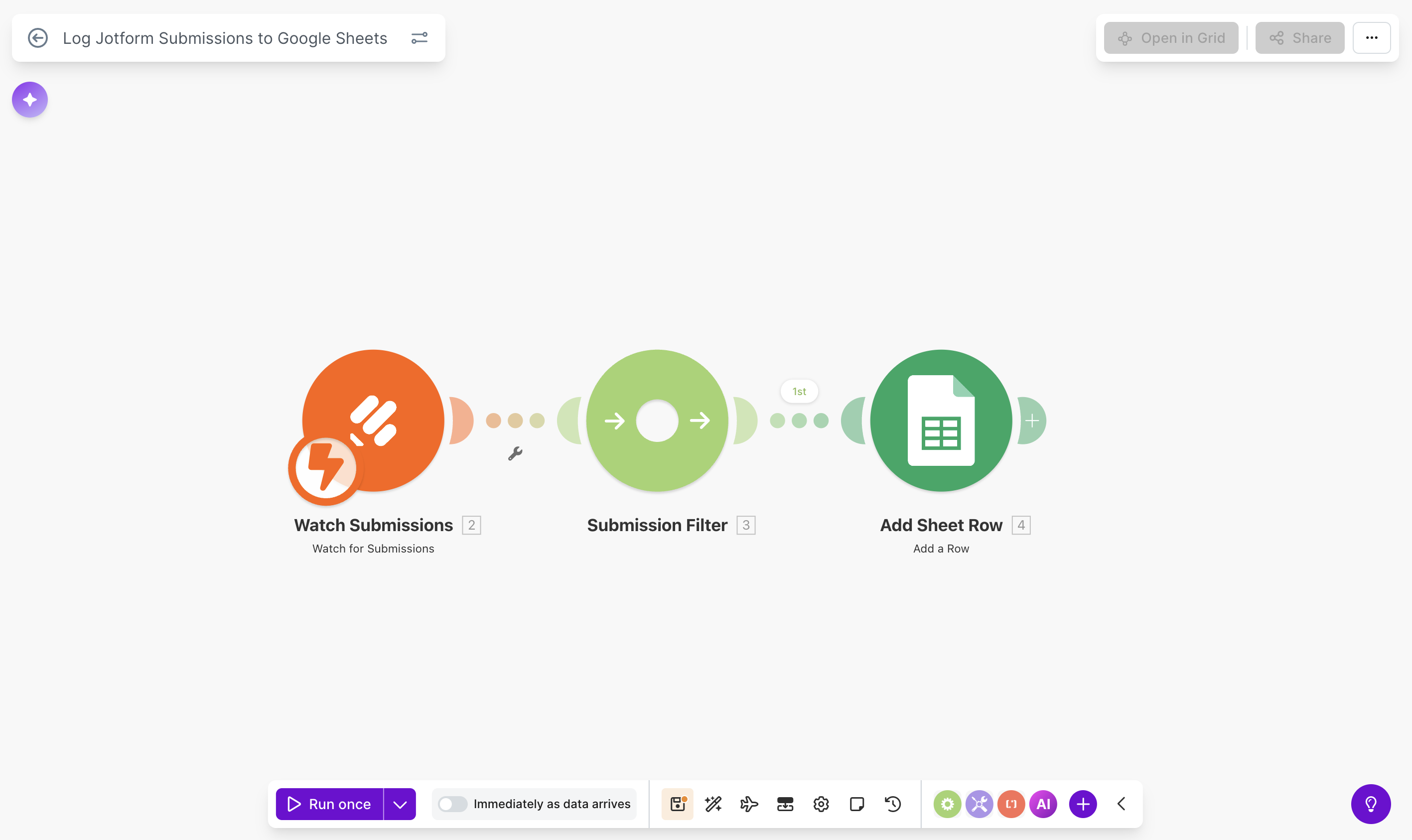Open scenario settings gear in toolbar
The image size is (1412, 840).
821,804
